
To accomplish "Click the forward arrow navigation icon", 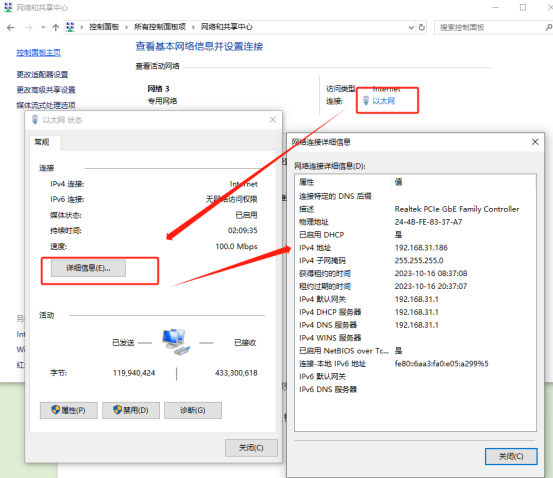I will [x=28, y=28].
